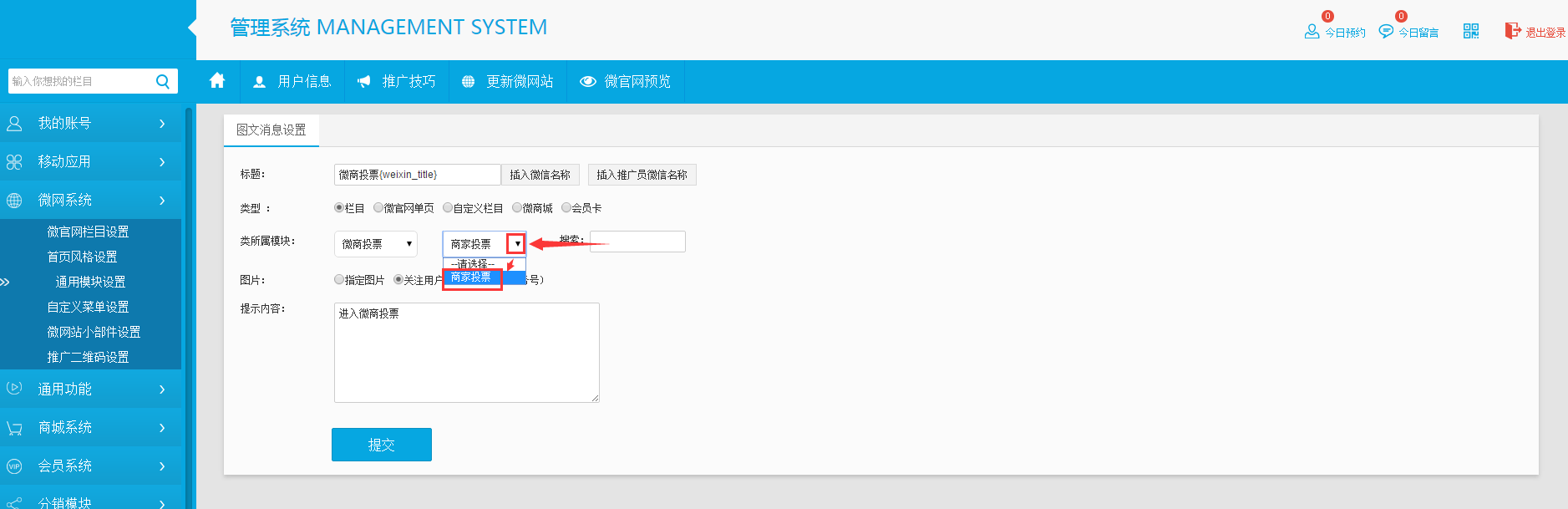This screenshot has width=1568, height=509.
Task: Open 今日预约 appointments icon
Action: pyautogui.click(x=1312, y=32)
